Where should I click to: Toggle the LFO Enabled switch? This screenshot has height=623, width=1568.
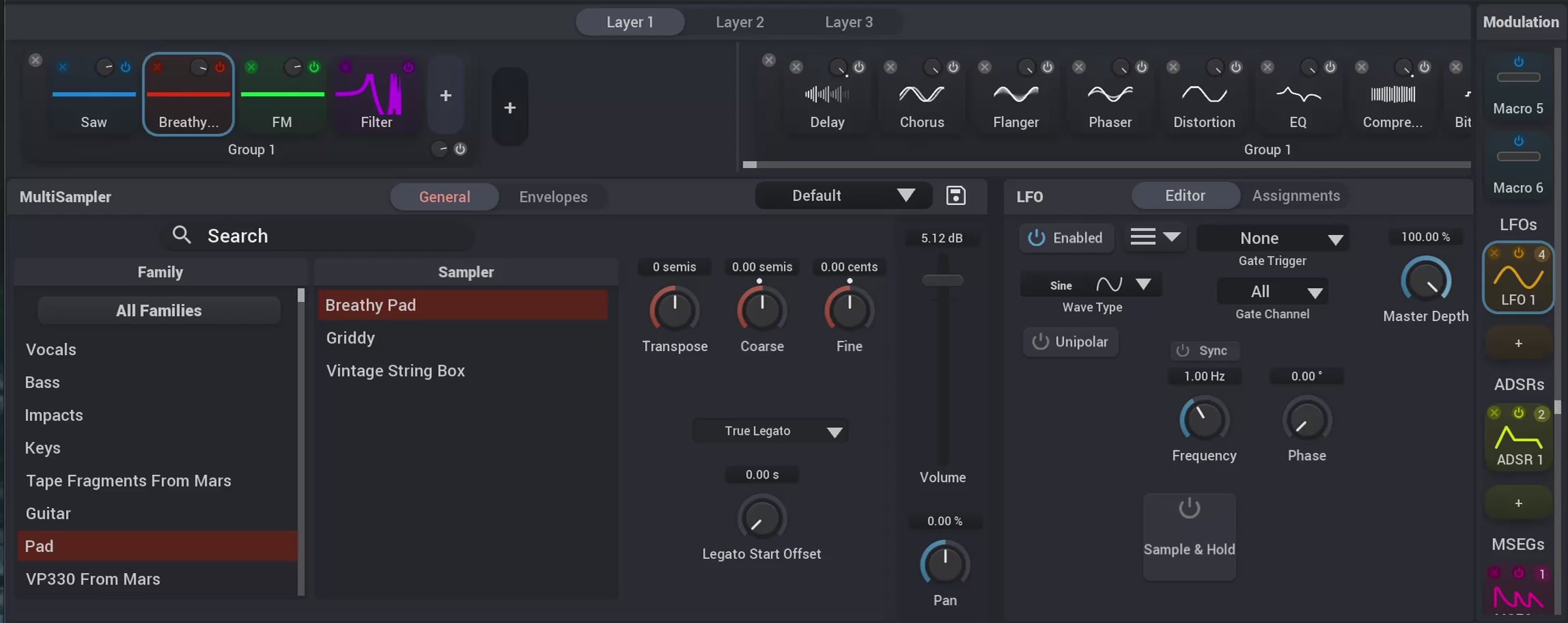click(x=1066, y=238)
